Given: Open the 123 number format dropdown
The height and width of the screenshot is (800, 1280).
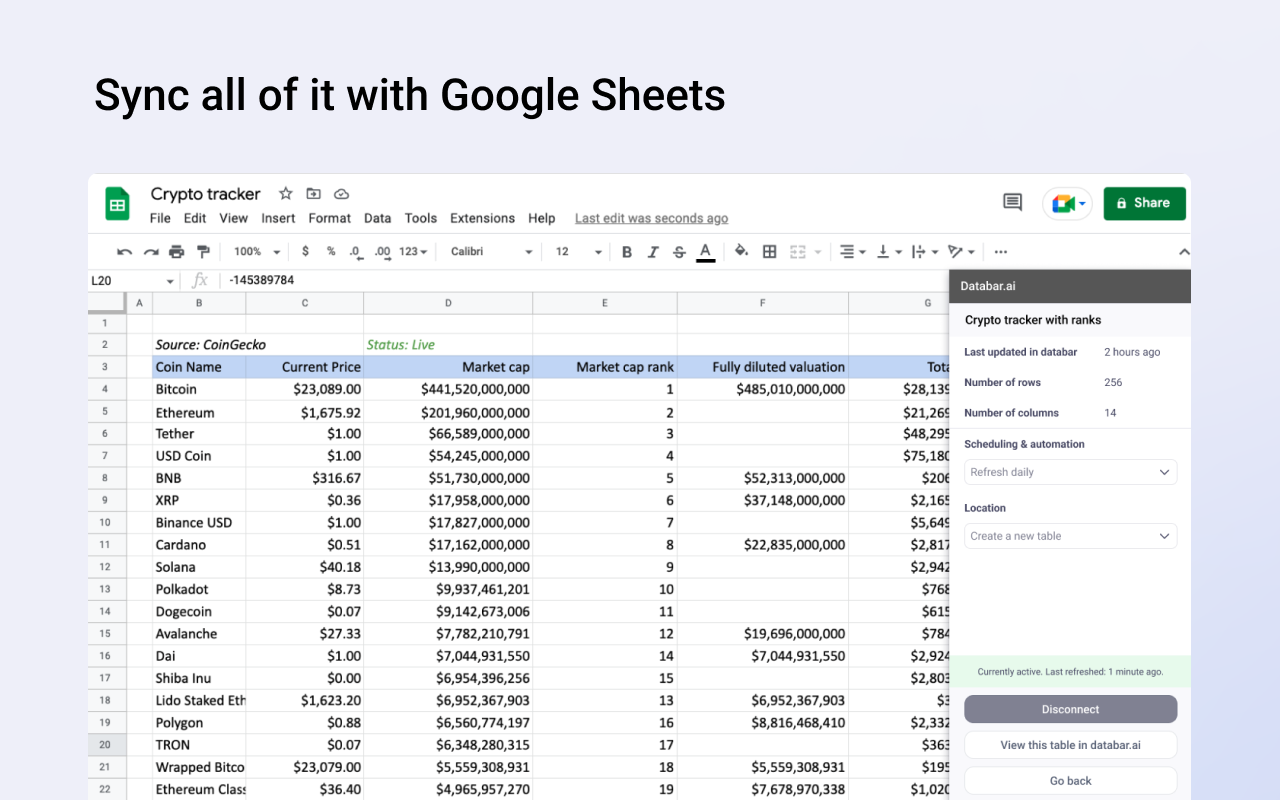Looking at the screenshot, I should [413, 252].
